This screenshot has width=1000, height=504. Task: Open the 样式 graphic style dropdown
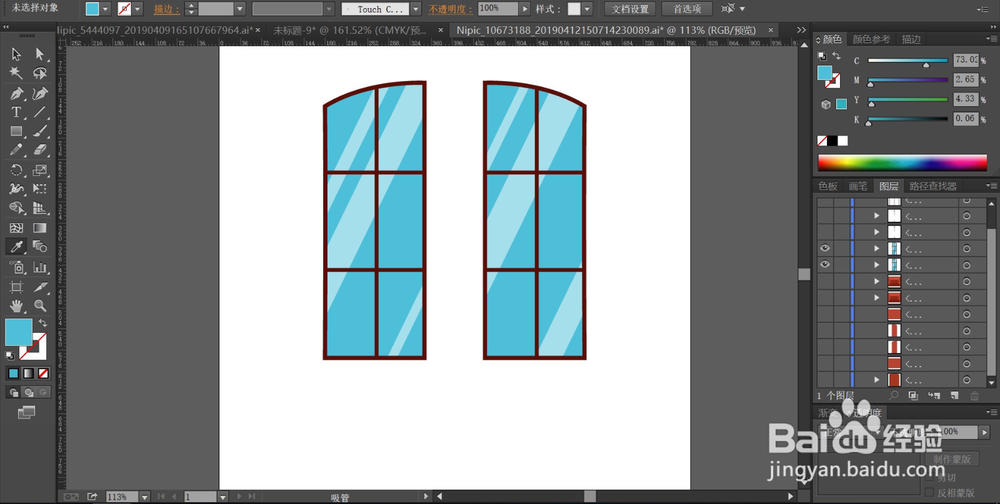click(587, 9)
